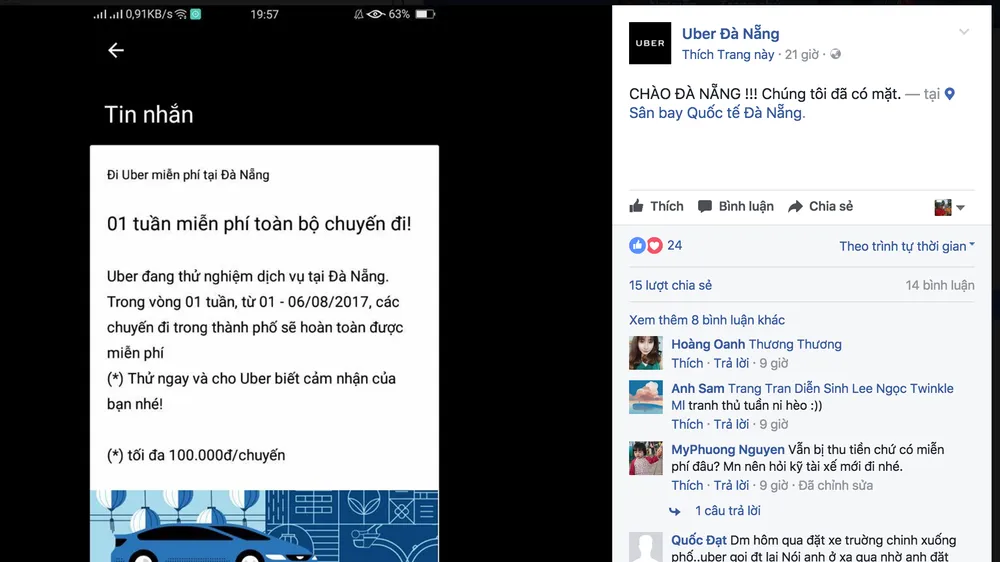Click the Thích like button
Screen dimensions: 1000x562
click(656, 206)
